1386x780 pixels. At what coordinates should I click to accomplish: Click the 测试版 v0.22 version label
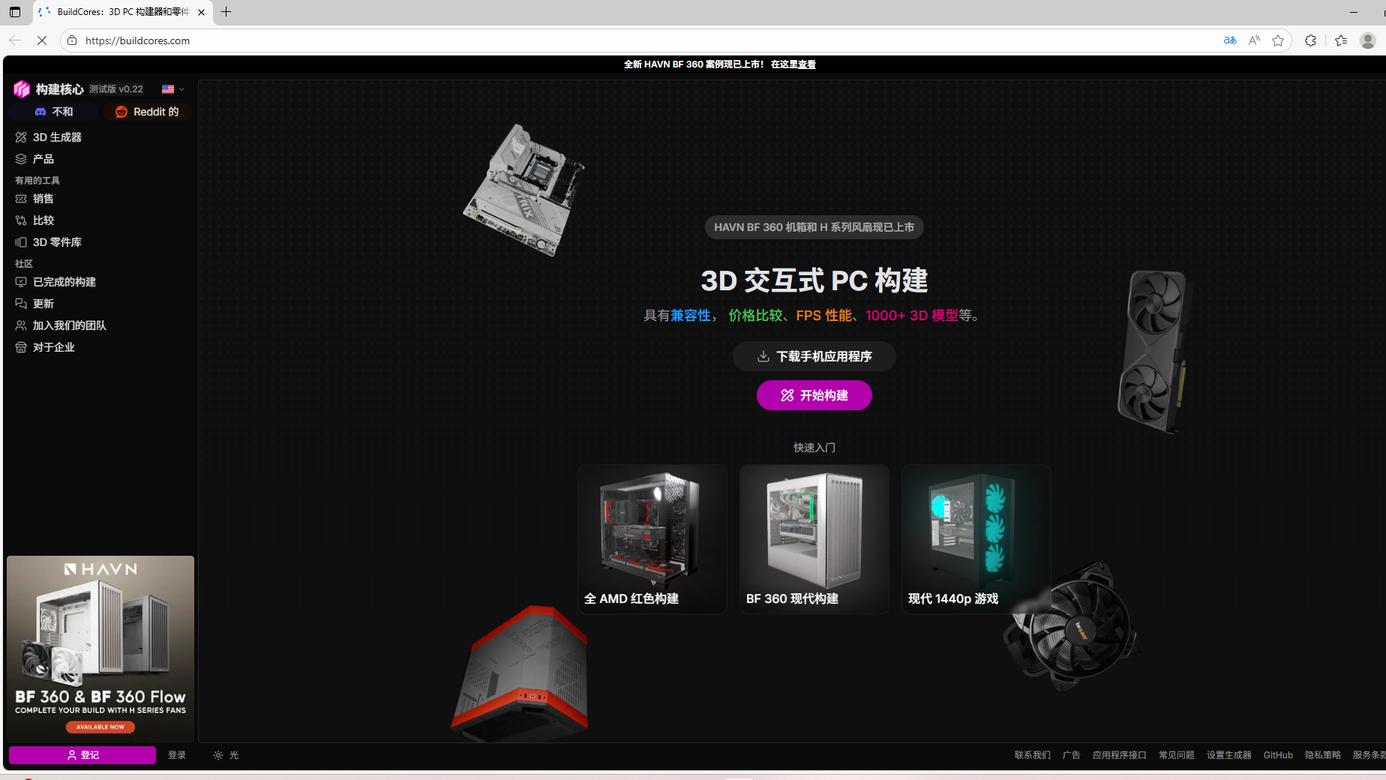click(116, 89)
